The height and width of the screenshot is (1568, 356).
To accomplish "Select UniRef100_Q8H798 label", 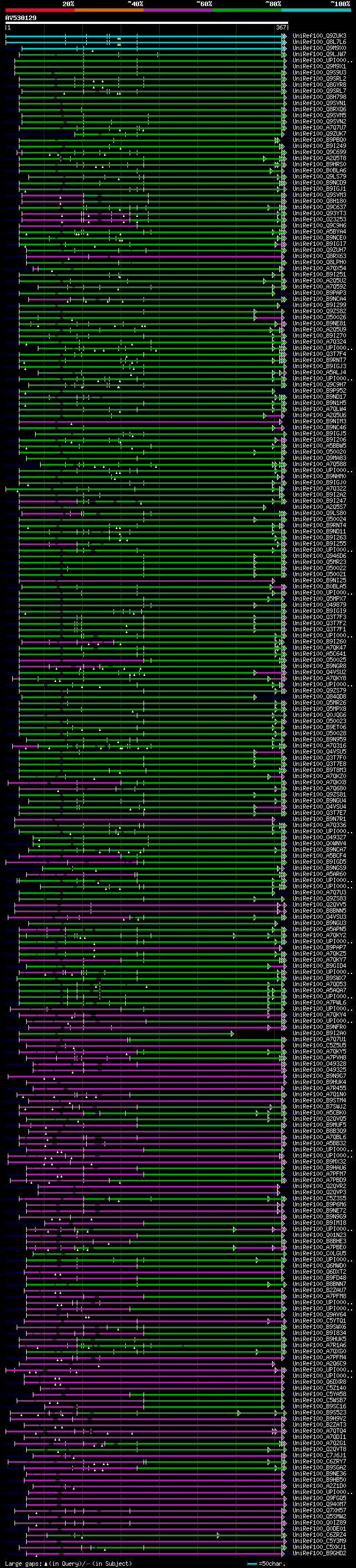I will [x=319, y=97].
